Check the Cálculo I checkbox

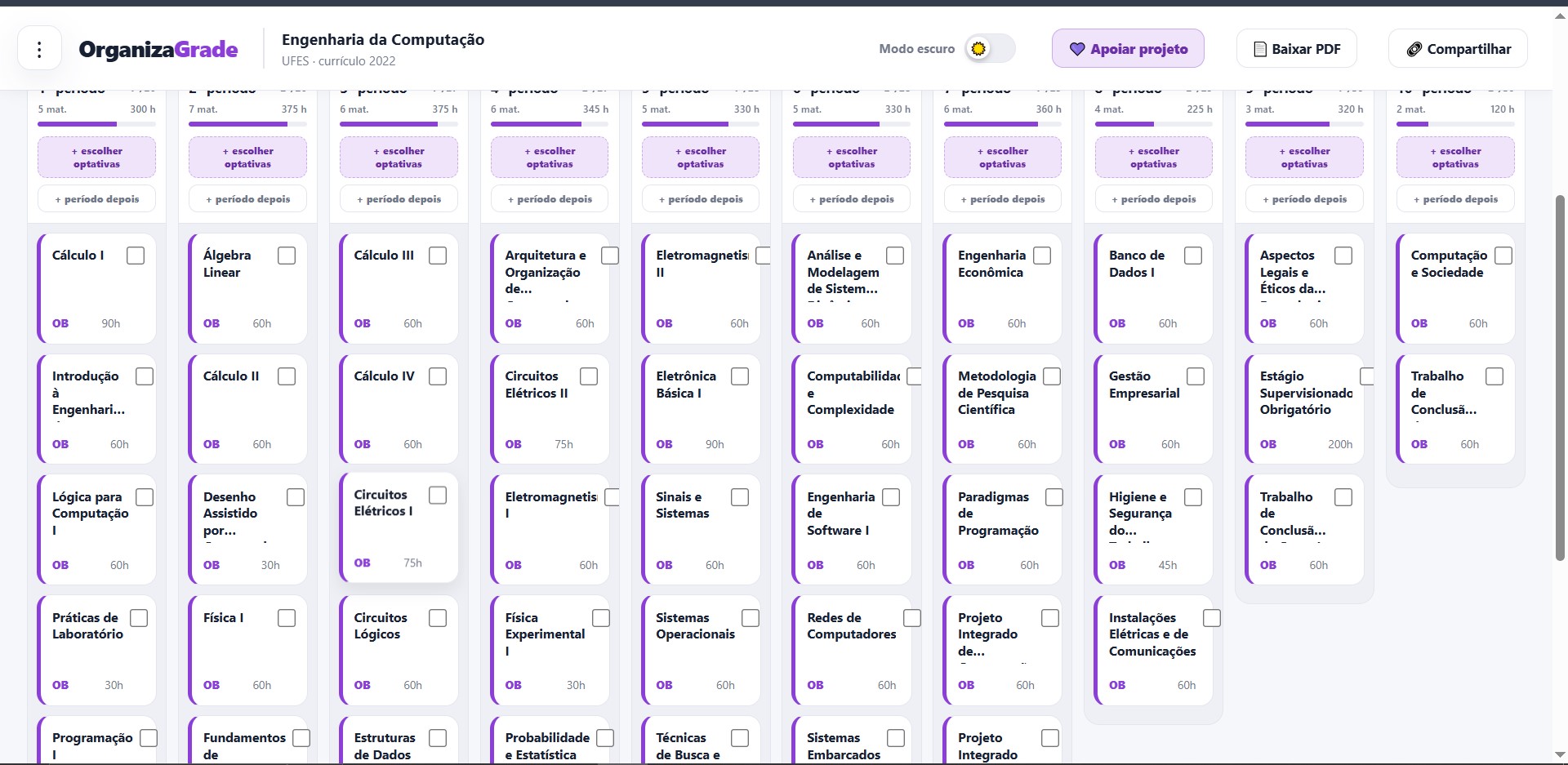pos(136,256)
